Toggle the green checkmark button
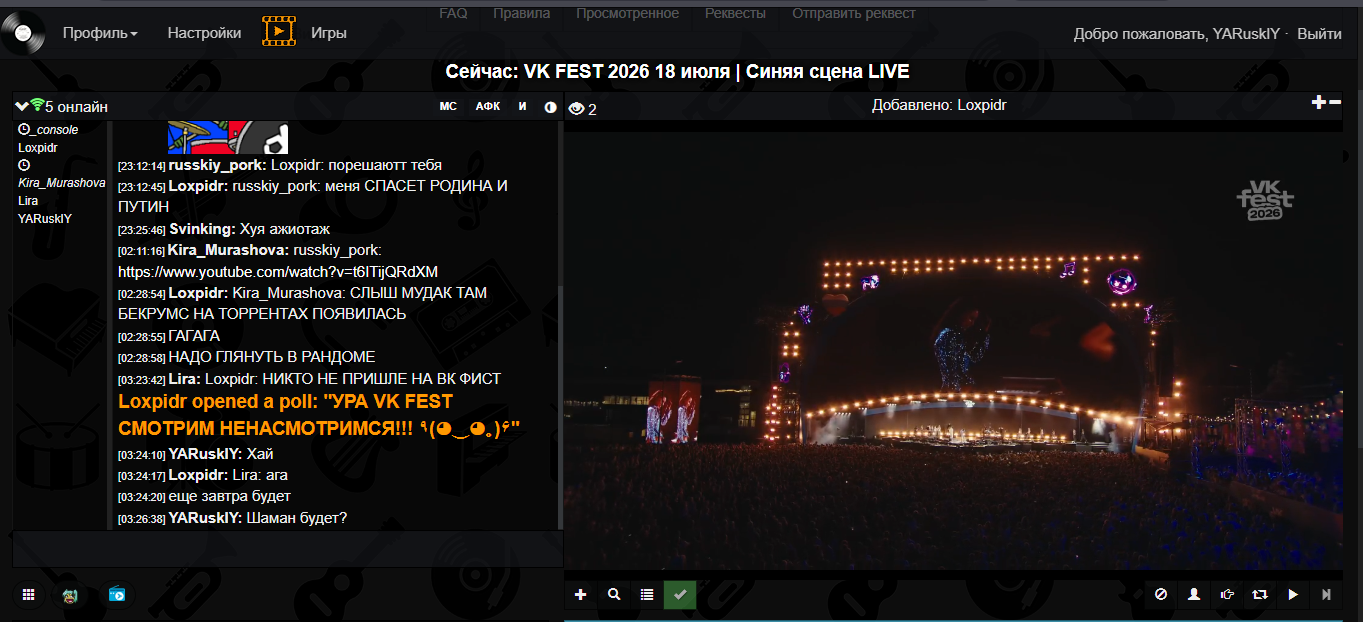1363x622 pixels. click(680, 594)
